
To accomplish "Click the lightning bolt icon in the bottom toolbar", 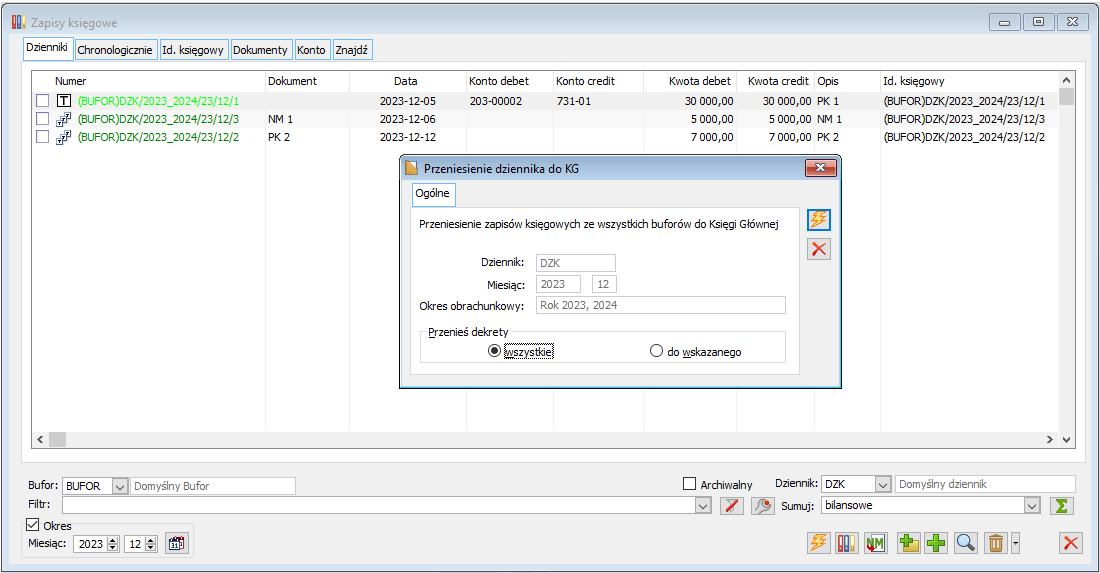I will [818, 543].
